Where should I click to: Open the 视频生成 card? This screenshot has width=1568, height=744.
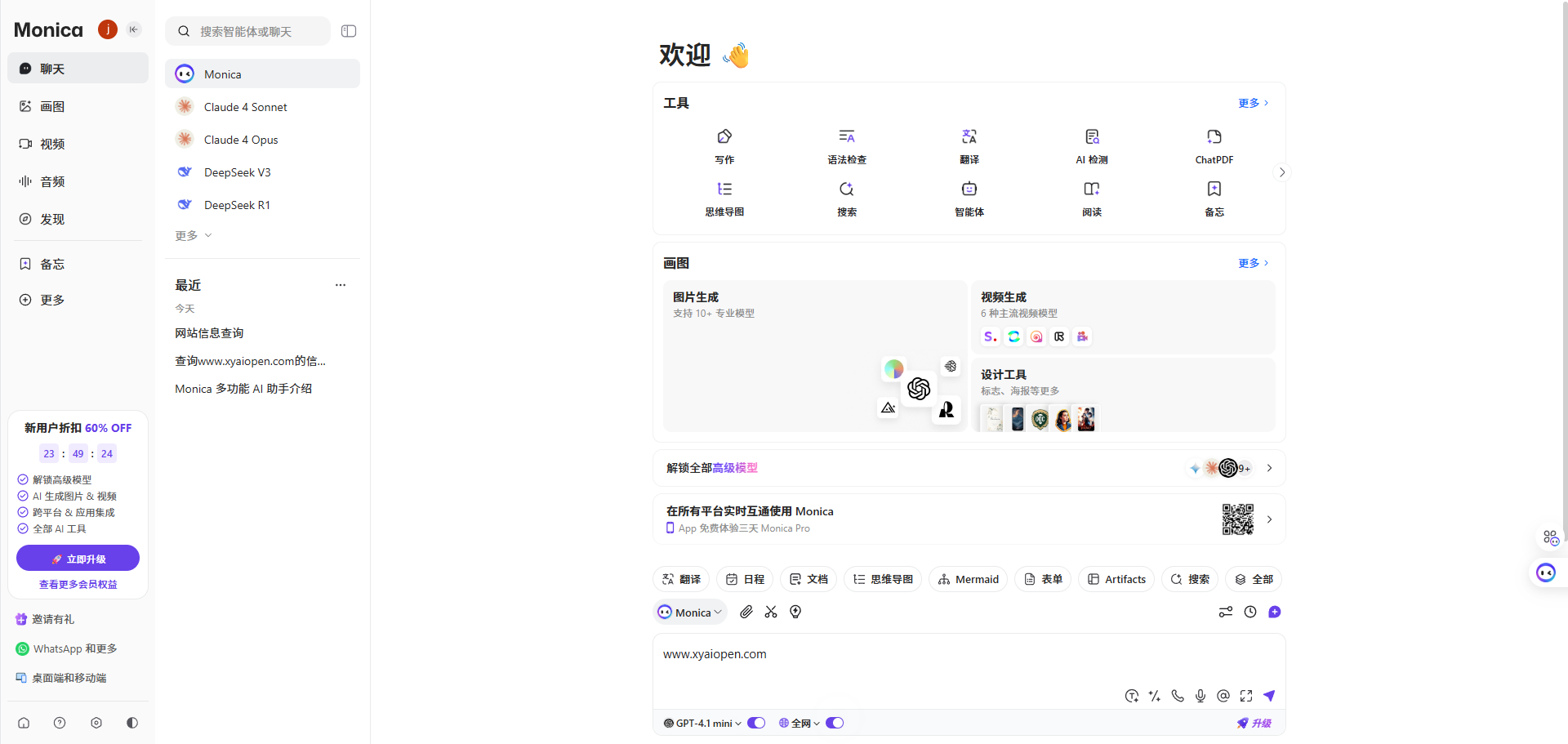tap(1123, 317)
